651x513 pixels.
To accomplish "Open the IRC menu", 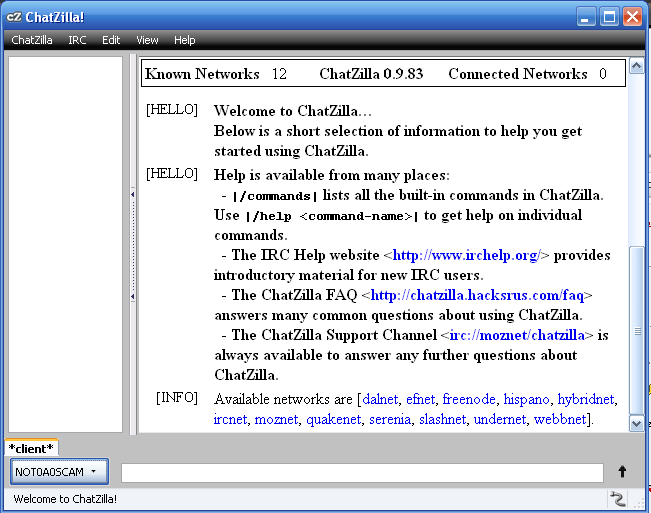I will click(77, 40).
